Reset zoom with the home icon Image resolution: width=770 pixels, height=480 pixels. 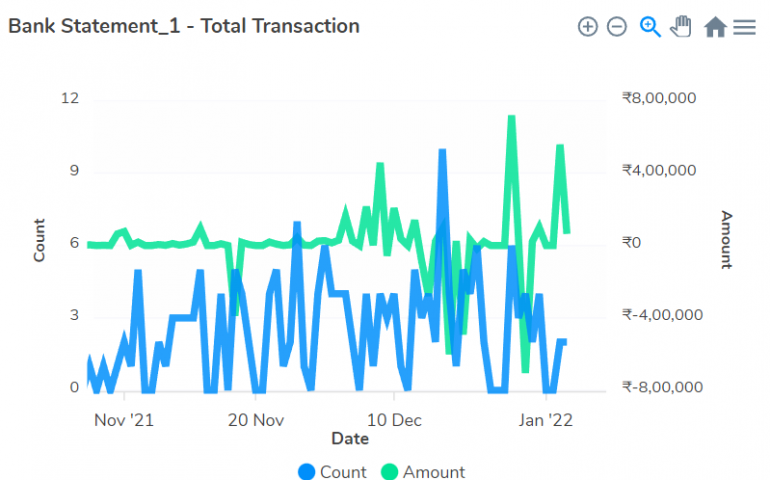[714, 27]
